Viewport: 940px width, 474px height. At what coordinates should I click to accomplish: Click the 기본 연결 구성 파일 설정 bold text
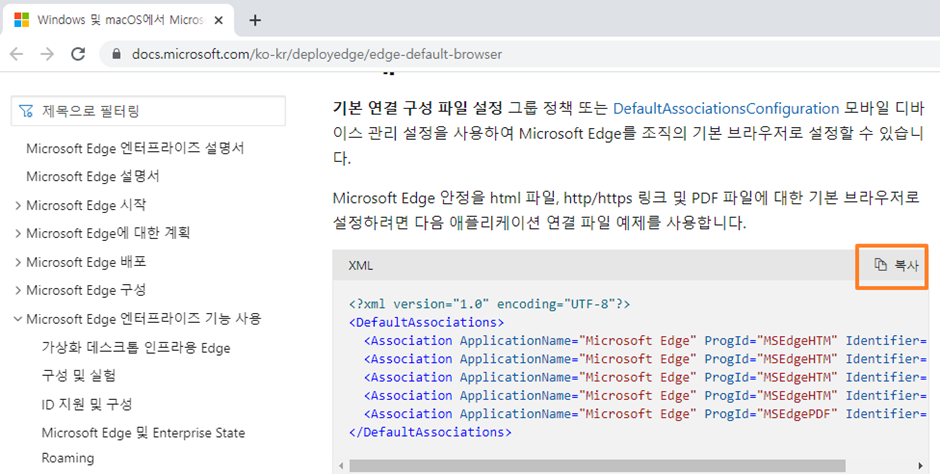pos(418,108)
